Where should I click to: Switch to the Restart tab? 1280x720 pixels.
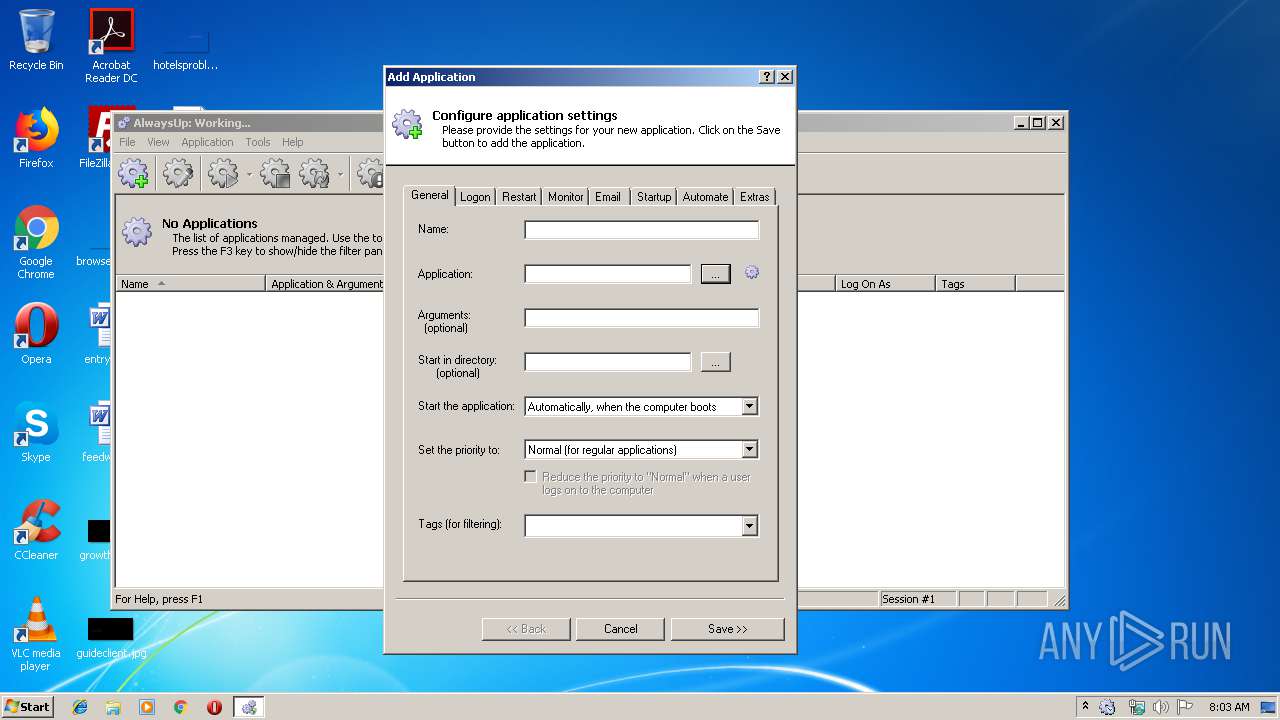[x=519, y=197]
